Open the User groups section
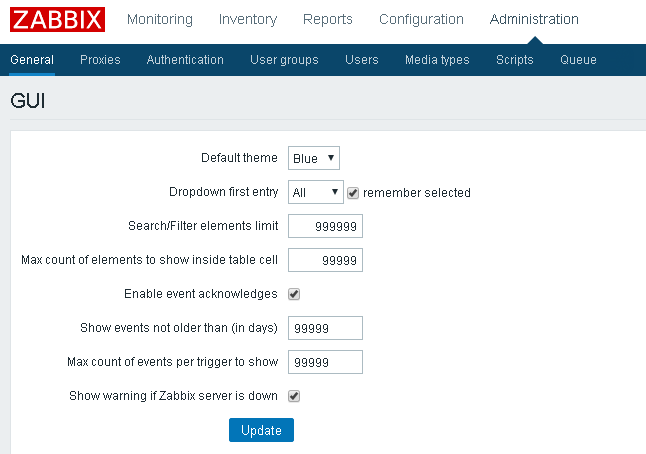 click(x=284, y=60)
